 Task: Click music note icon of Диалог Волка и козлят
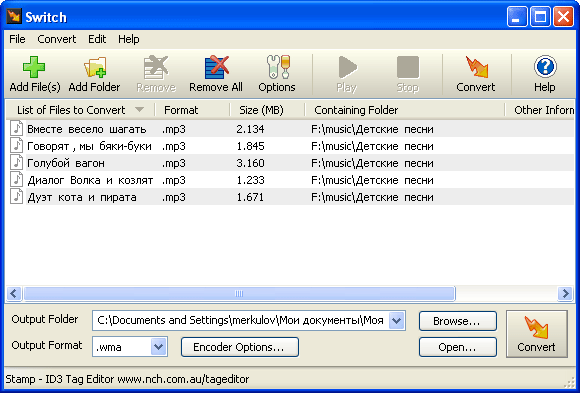[x=16, y=179]
